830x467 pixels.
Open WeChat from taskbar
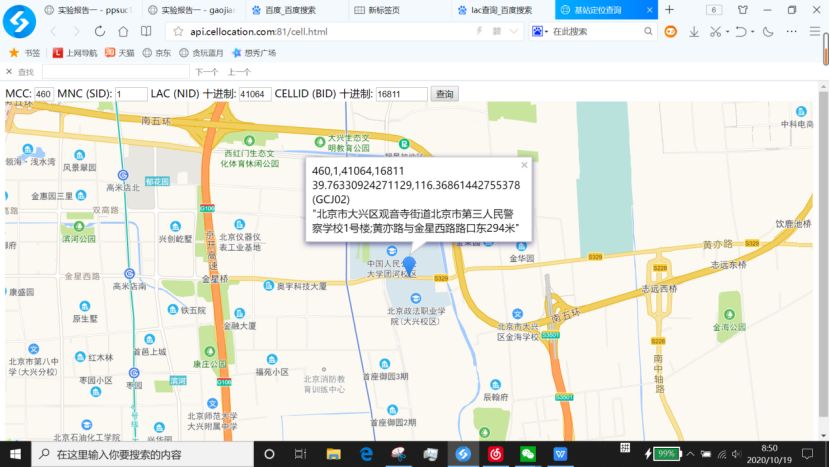point(528,454)
